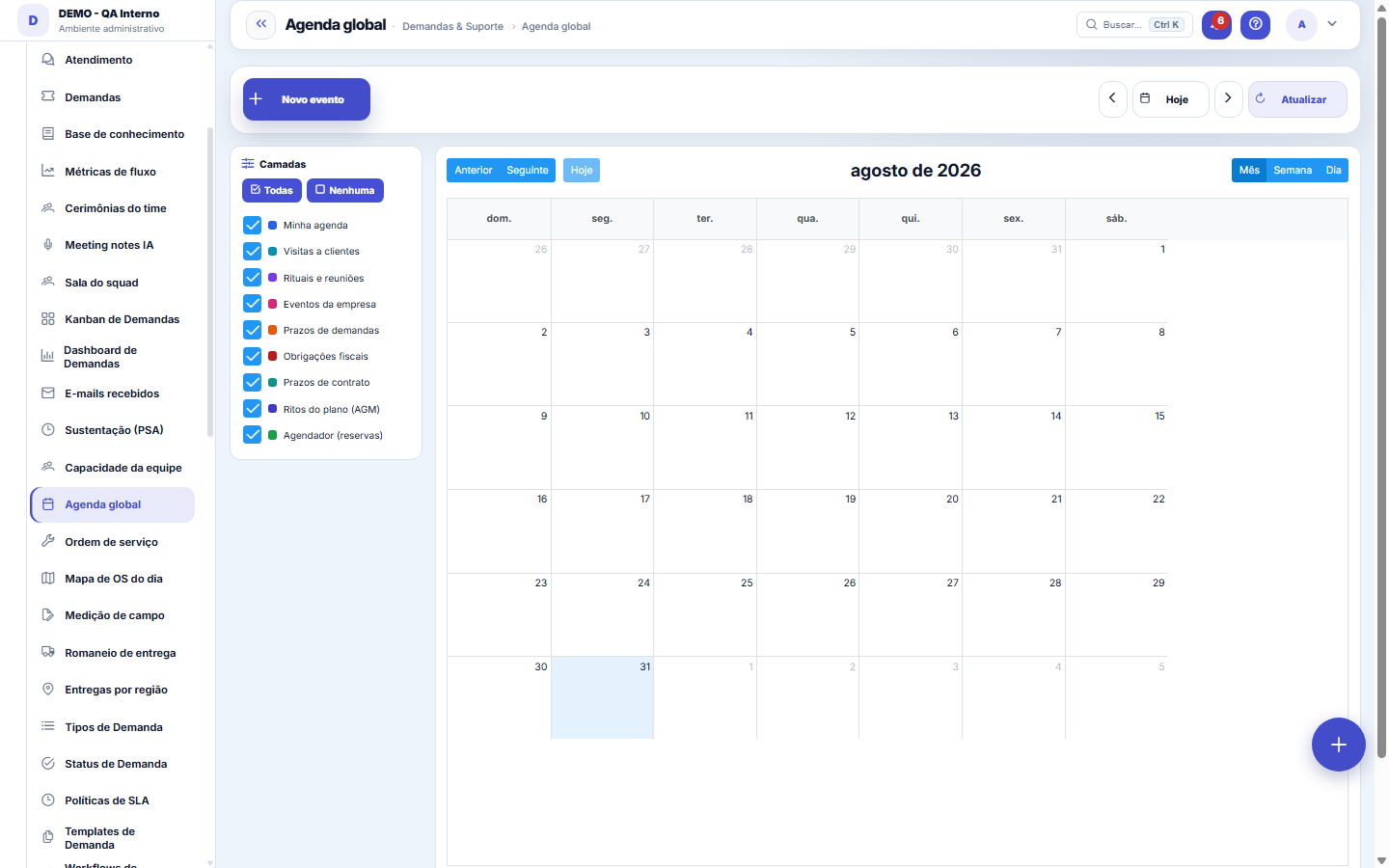Open Ordem de serviço page
Viewport: 1389px width, 868px height.
click(x=113, y=542)
